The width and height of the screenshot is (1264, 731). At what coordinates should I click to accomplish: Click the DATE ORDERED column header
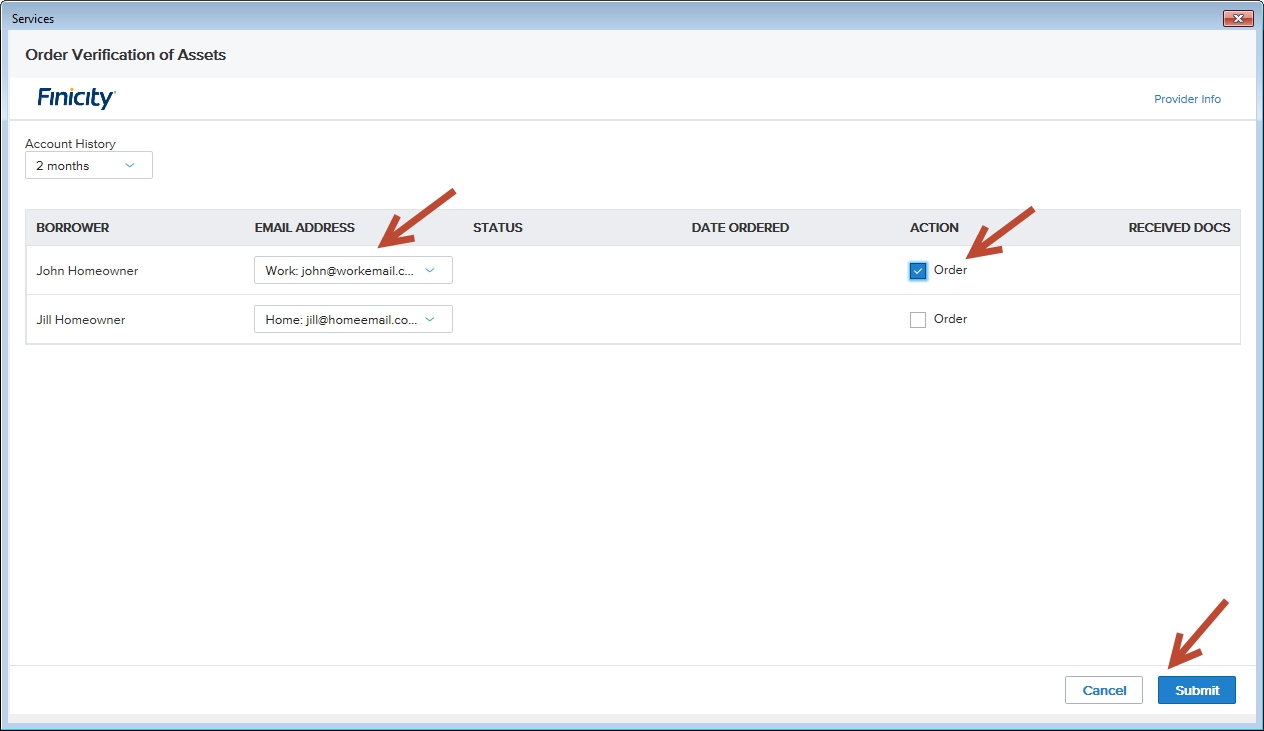[x=740, y=228]
